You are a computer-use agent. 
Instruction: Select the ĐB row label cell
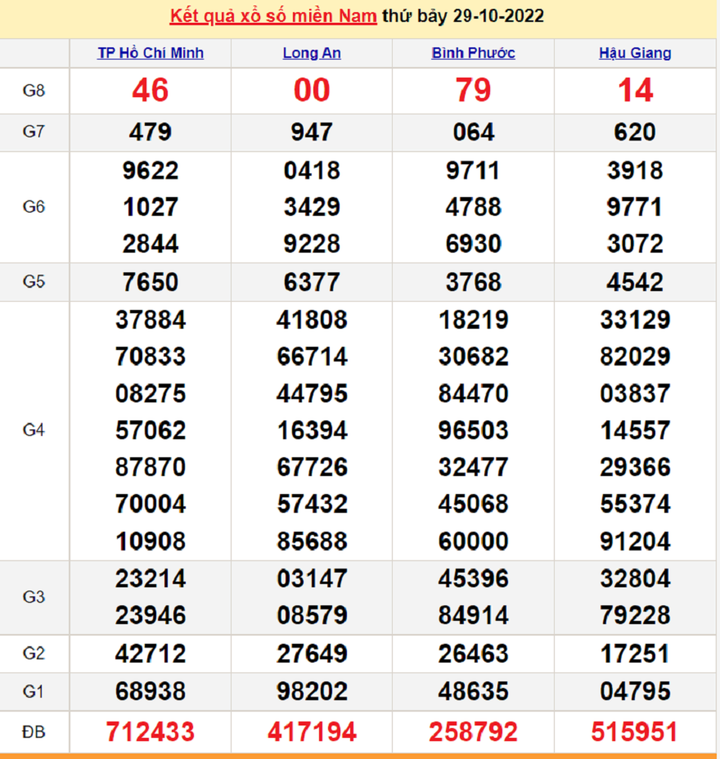coord(34,732)
